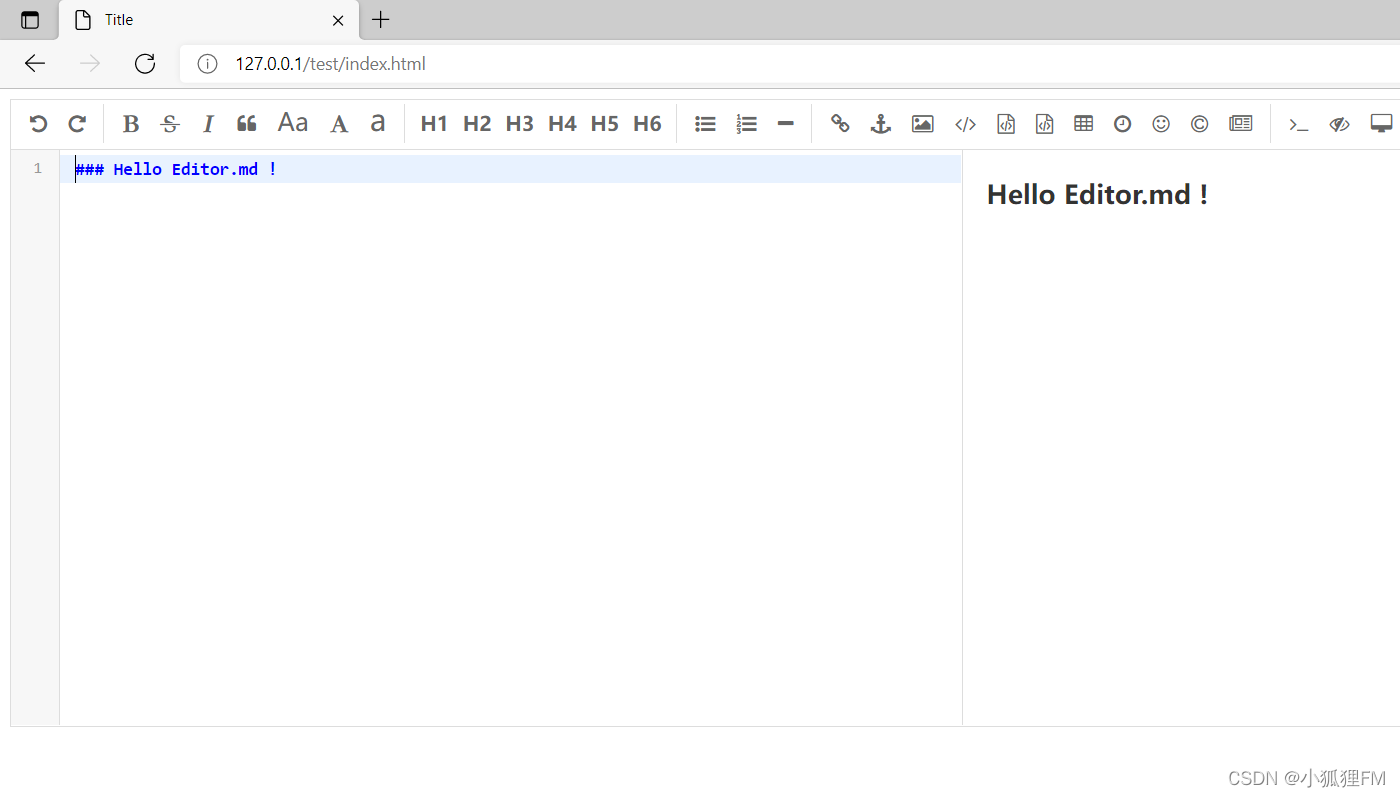The height and width of the screenshot is (797, 1400).
Task: Insert a reference anchor link
Action: pyautogui.click(x=880, y=124)
